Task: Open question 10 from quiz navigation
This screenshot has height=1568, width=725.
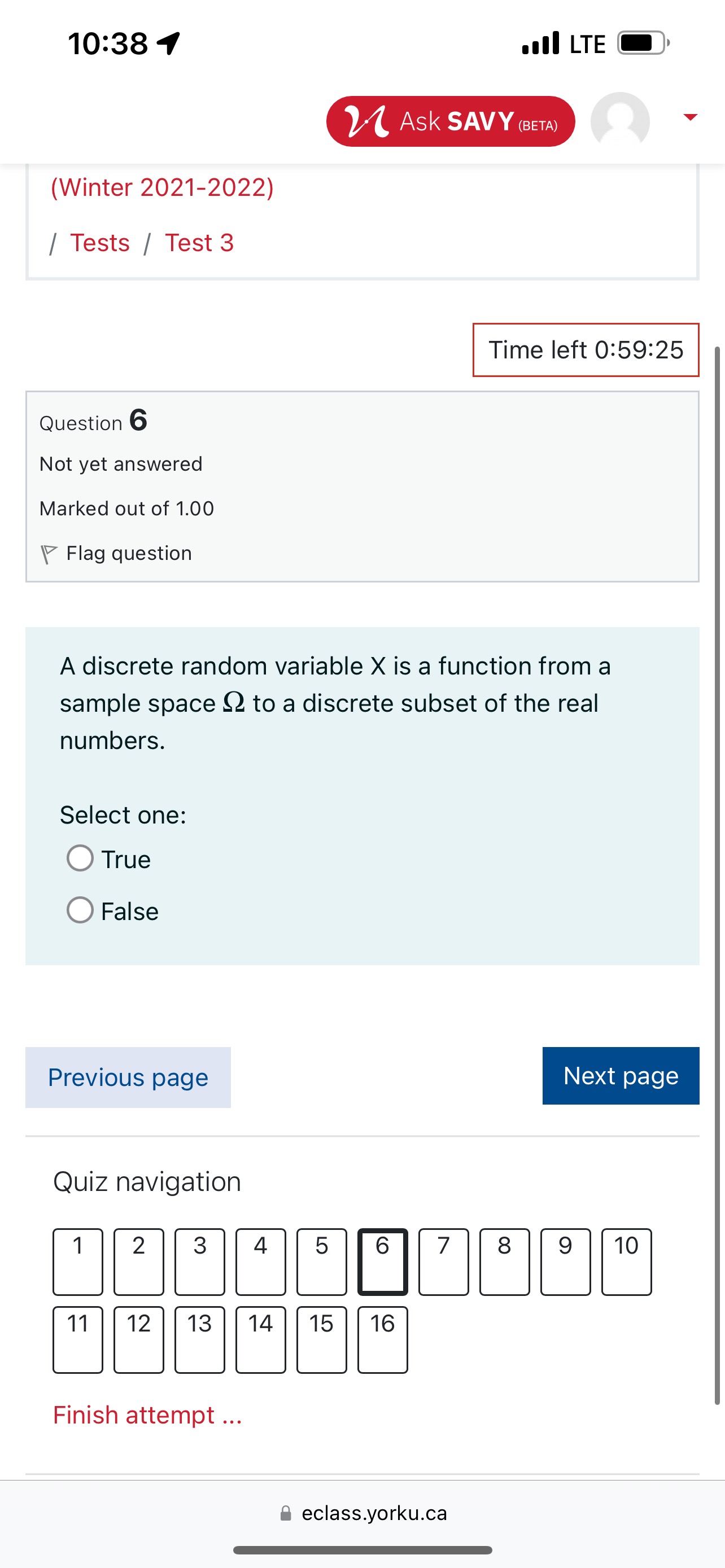Action: click(626, 1261)
